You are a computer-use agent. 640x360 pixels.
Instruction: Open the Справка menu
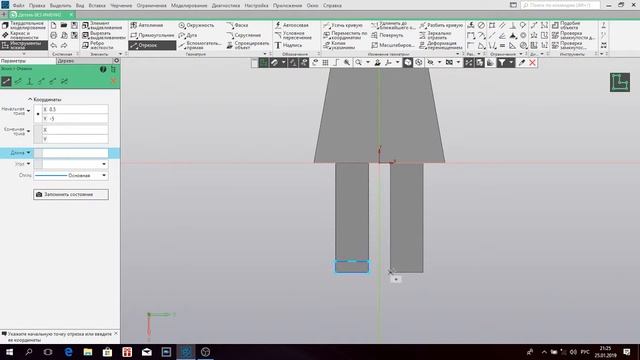[332, 6]
